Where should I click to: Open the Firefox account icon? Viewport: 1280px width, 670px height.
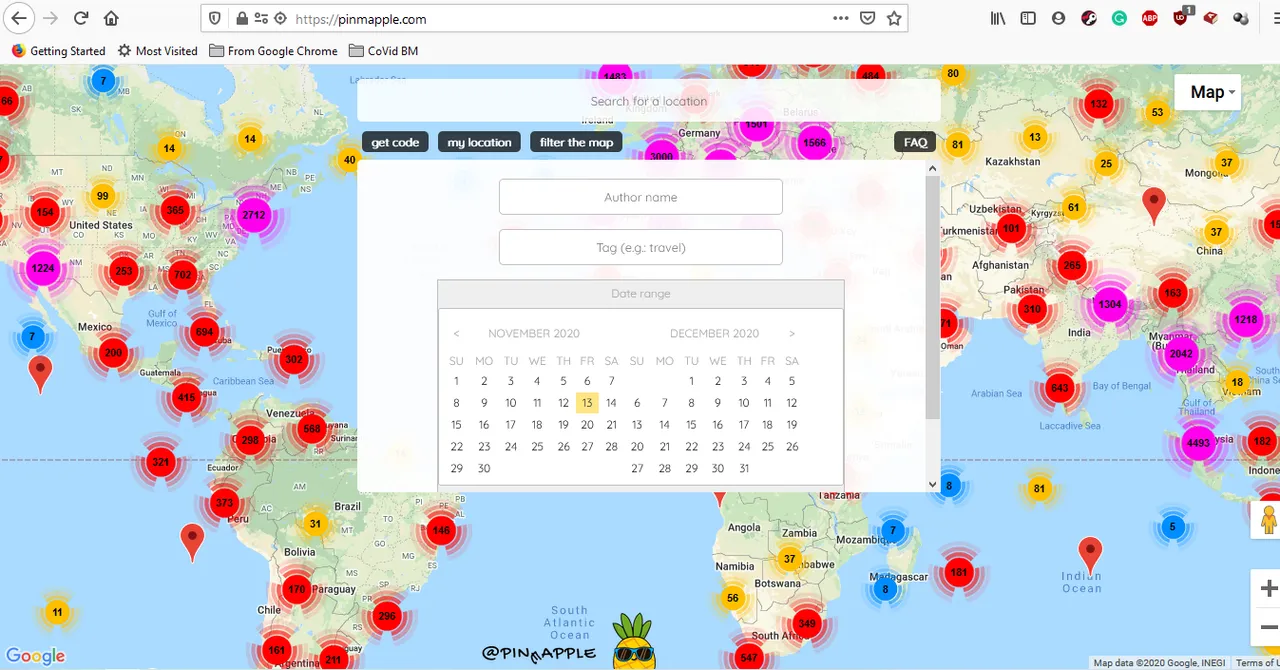click(1058, 18)
